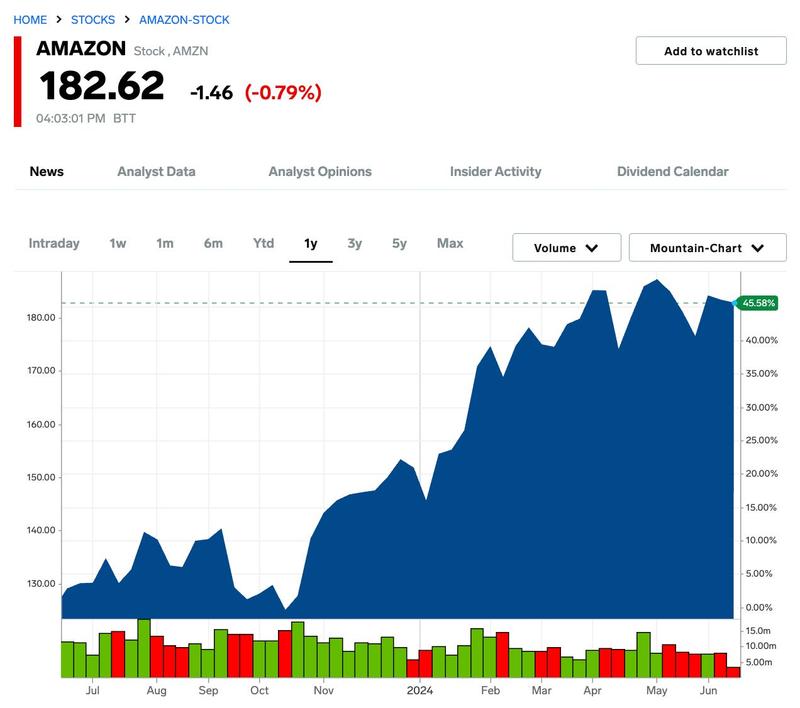Click Add to watchlist button

tap(711, 50)
